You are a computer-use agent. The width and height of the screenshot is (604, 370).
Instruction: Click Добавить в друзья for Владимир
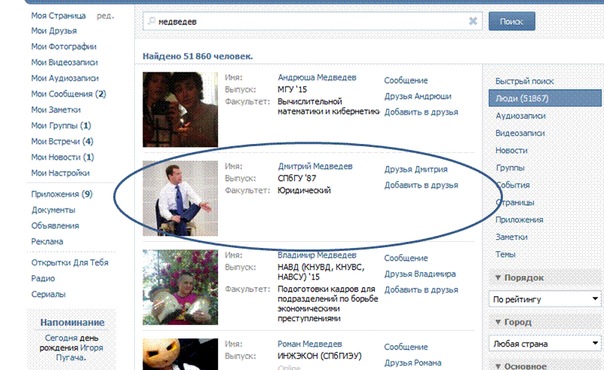[x=421, y=290]
